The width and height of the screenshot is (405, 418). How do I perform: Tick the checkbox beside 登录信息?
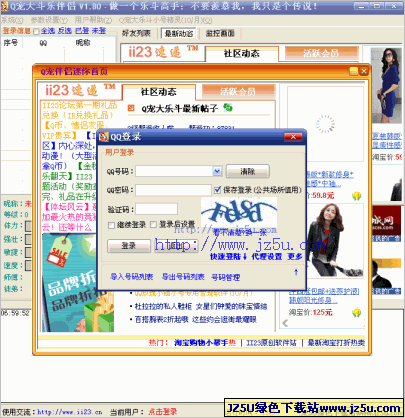36,32
